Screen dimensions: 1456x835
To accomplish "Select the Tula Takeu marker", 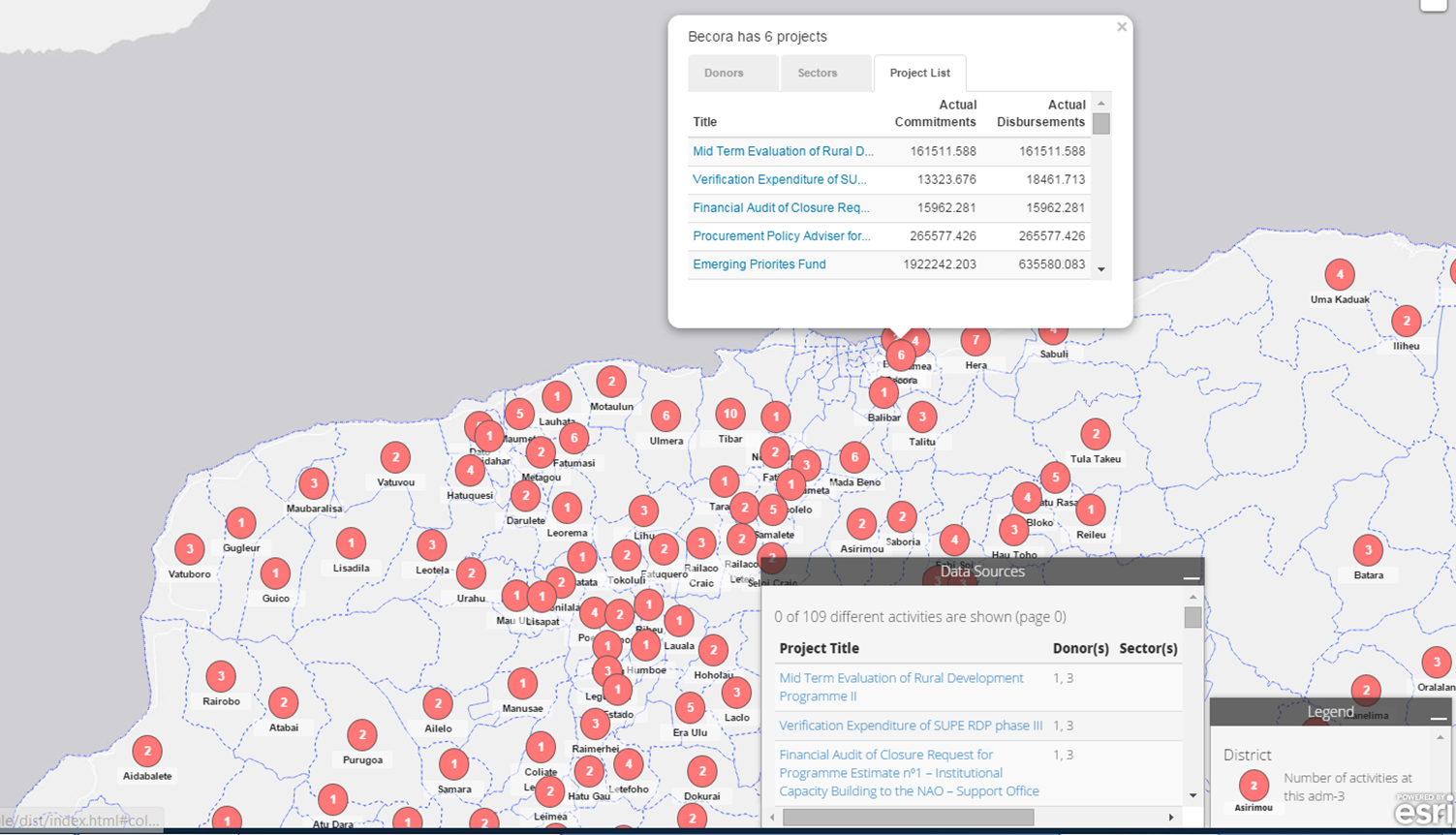I will pyautogui.click(x=1096, y=434).
